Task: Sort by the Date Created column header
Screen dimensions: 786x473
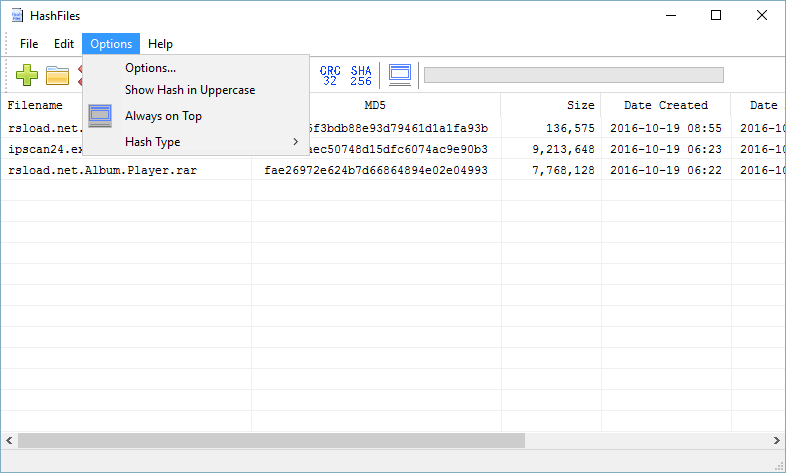Action: [x=666, y=105]
